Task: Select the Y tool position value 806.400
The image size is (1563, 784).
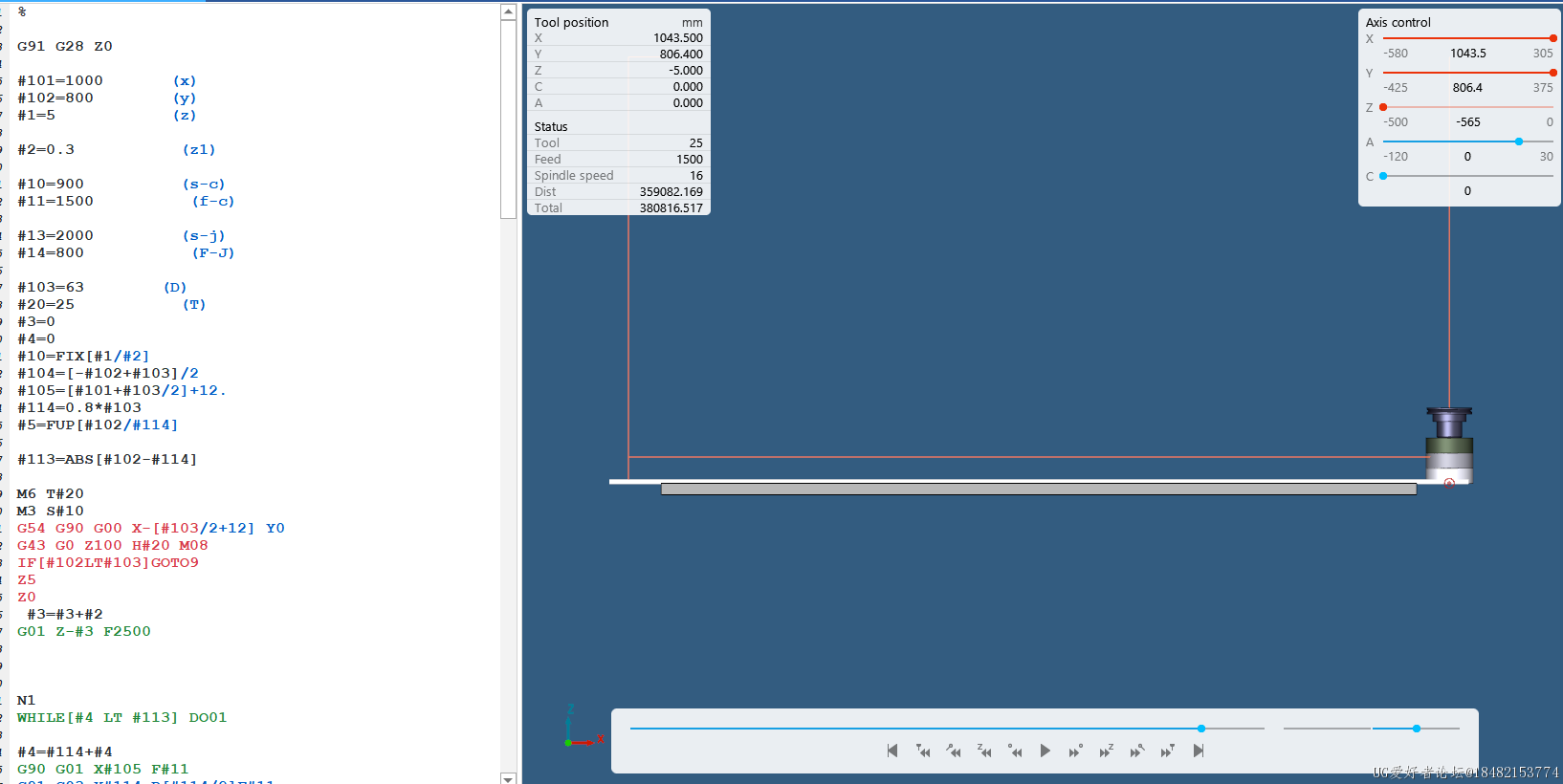Action: point(681,54)
